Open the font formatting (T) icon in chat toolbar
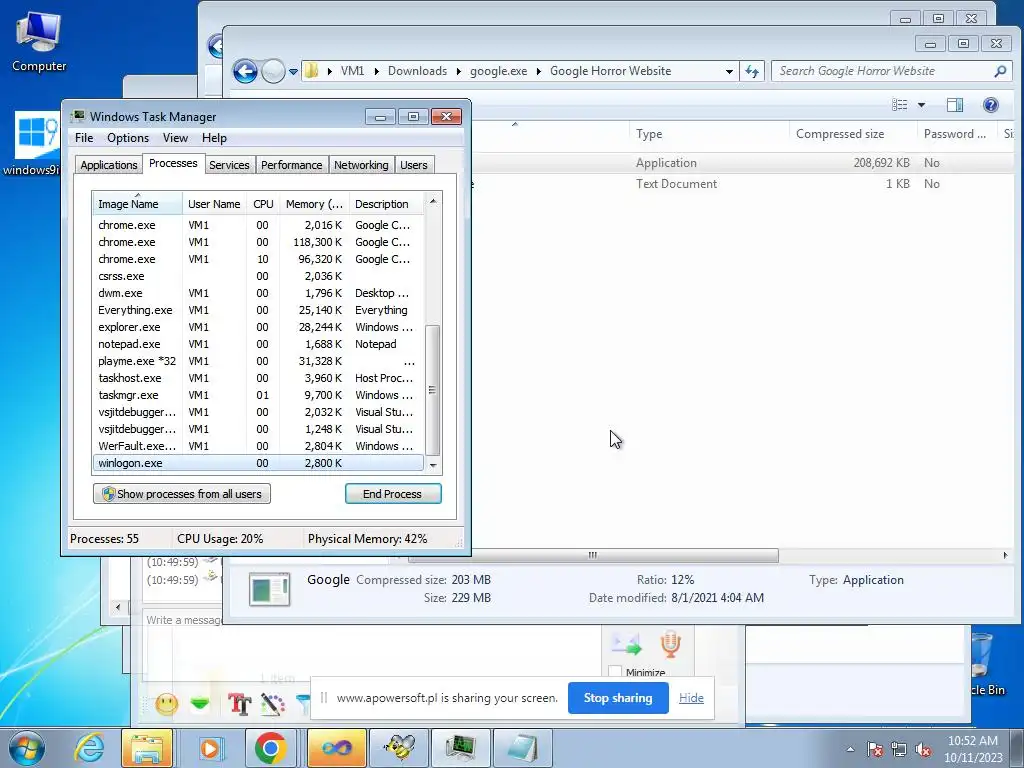Image resolution: width=1024 pixels, height=768 pixels. click(x=239, y=703)
